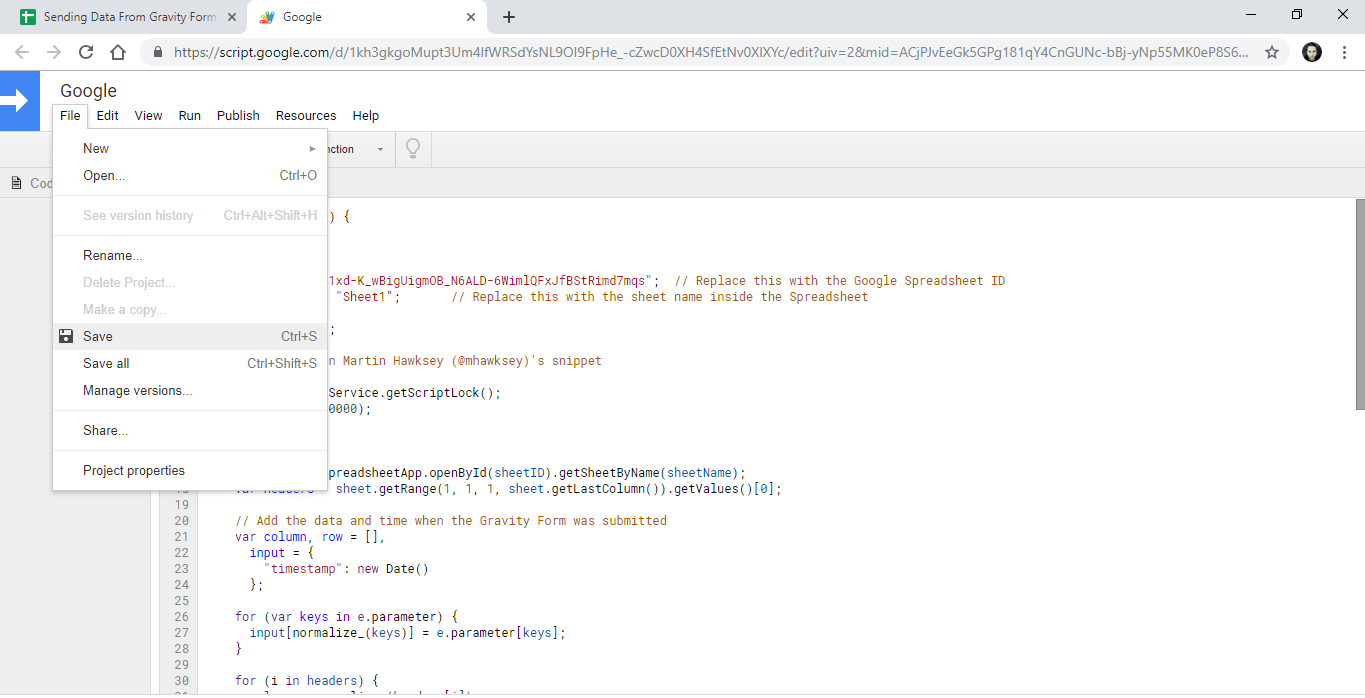Viewport: 1365px width, 698px height.
Task: Click the getScriptLock() code text
Action: click(x=442, y=393)
